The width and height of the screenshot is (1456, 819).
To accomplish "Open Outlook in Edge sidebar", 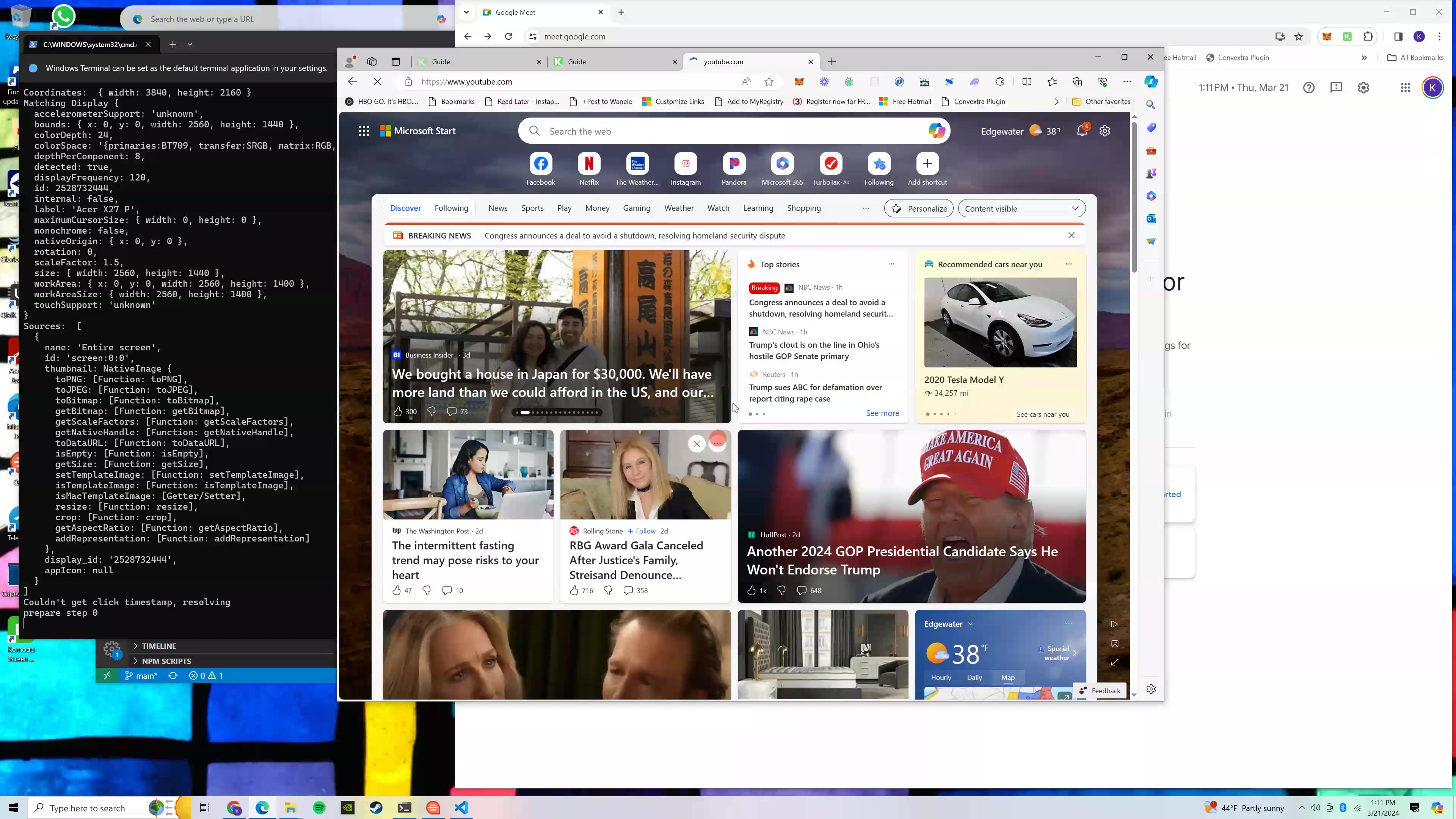I will click(x=1151, y=219).
